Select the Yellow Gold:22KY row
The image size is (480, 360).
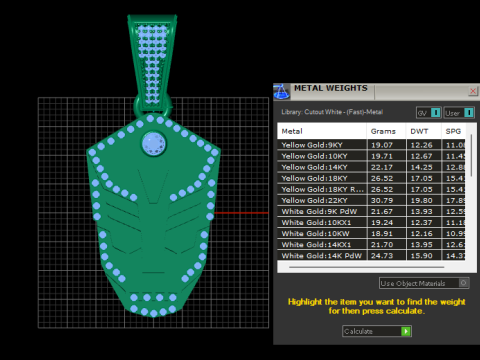click(x=371, y=200)
